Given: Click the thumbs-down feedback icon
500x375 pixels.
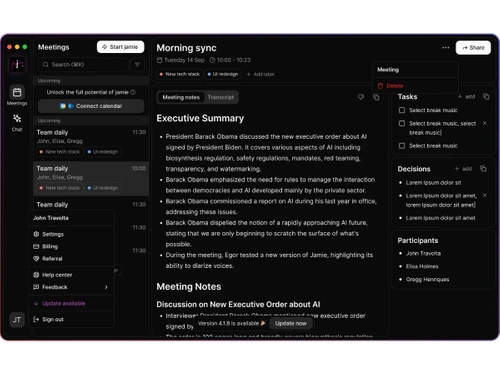Looking at the screenshot, I should tap(361, 97).
